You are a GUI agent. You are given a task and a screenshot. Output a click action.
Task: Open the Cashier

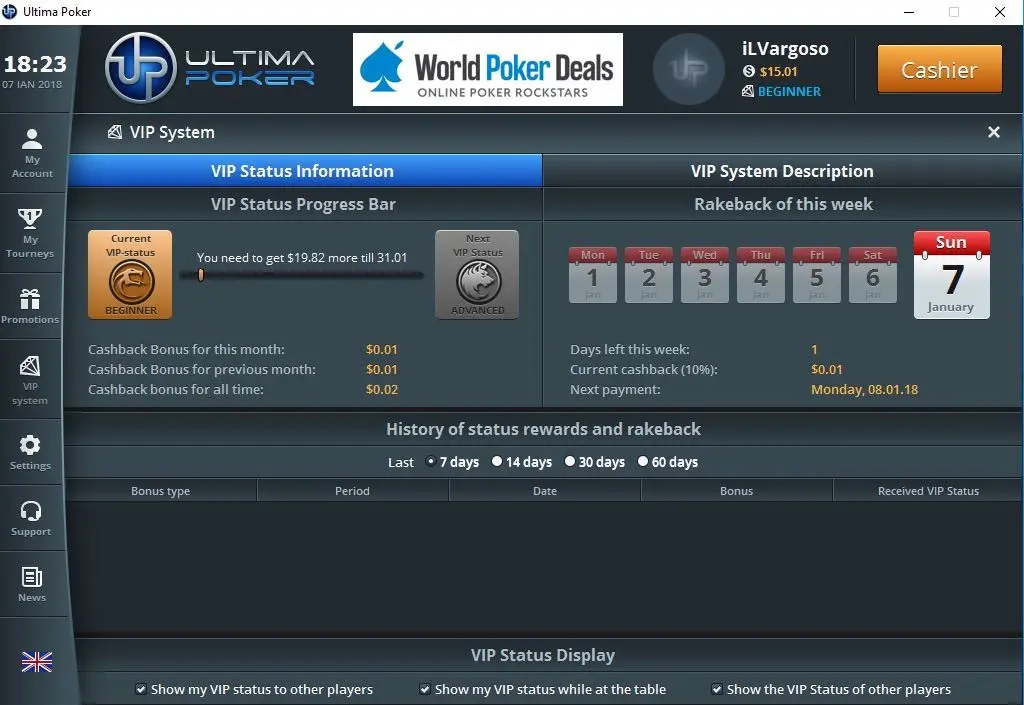938,70
